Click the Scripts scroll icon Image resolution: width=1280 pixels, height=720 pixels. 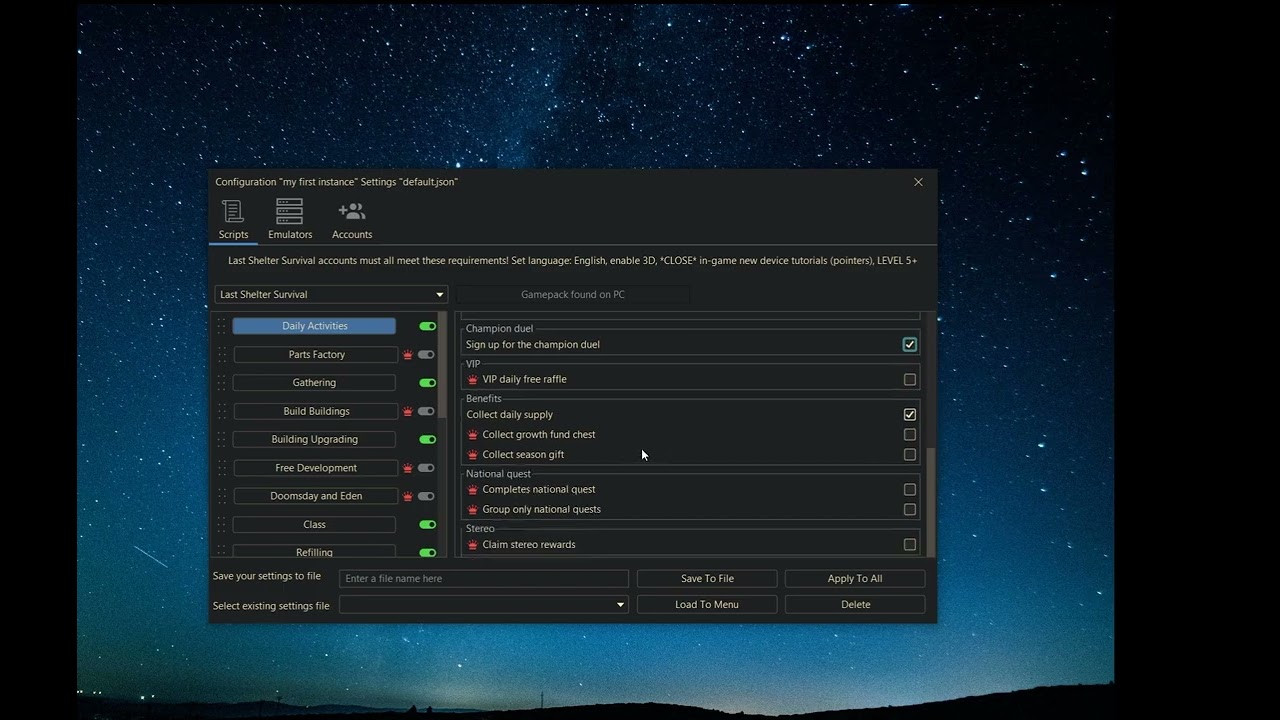(x=233, y=211)
